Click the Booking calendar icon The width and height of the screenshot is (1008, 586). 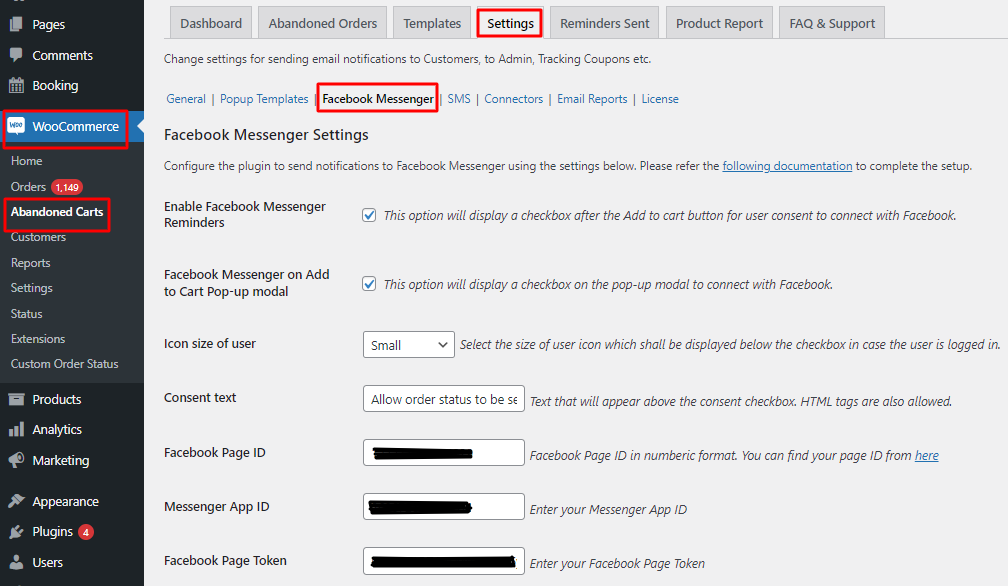(17, 85)
